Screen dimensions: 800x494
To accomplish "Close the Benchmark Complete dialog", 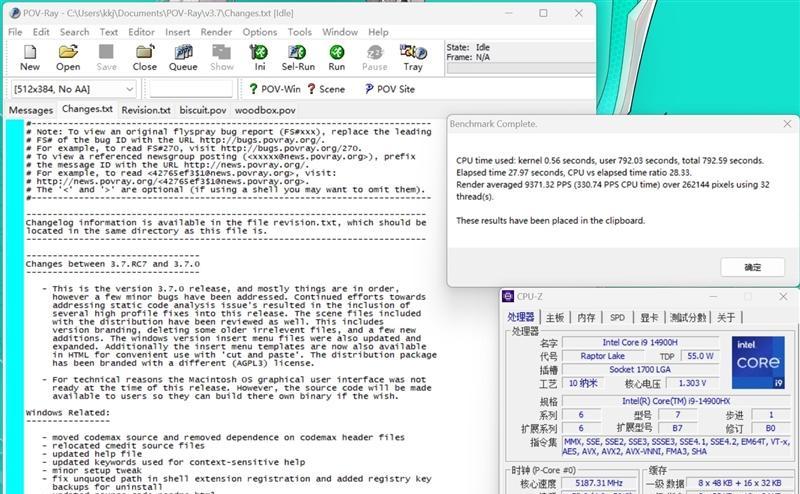I will click(x=787, y=124).
